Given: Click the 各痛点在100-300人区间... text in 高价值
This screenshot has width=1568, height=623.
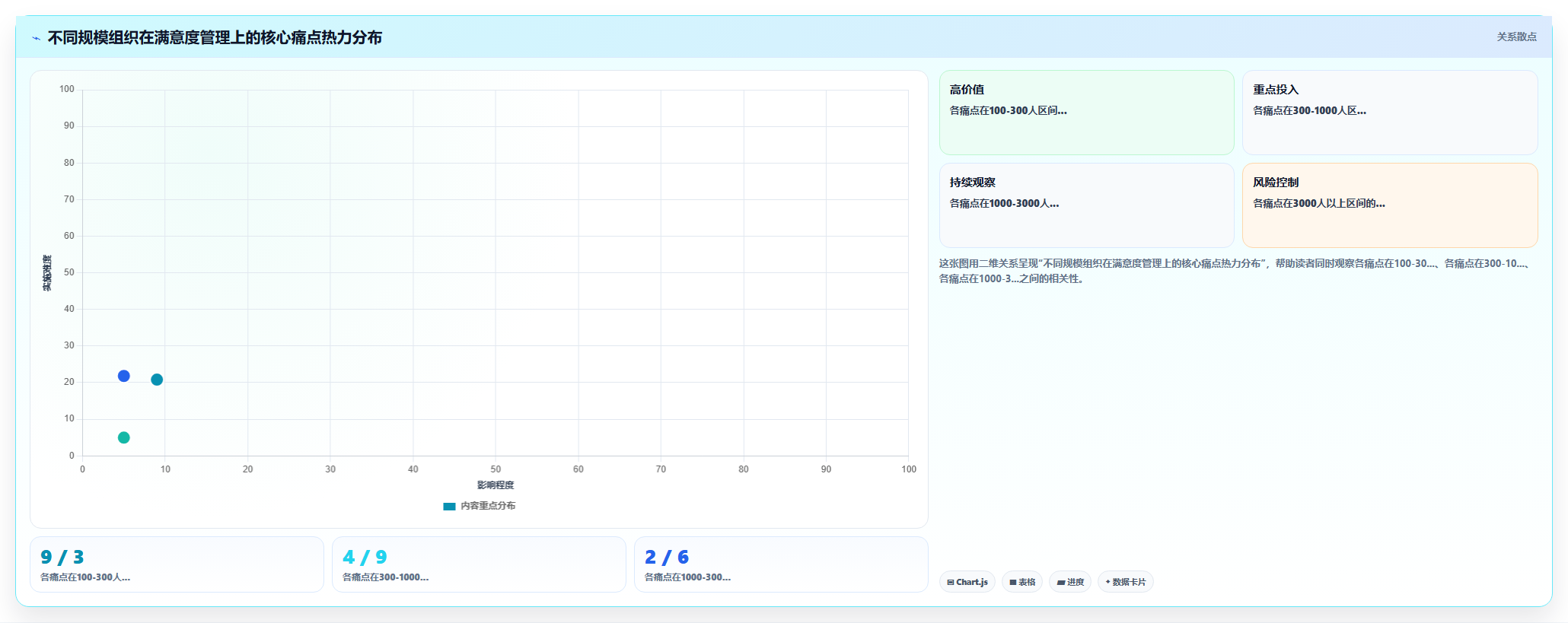Looking at the screenshot, I should tap(1008, 111).
